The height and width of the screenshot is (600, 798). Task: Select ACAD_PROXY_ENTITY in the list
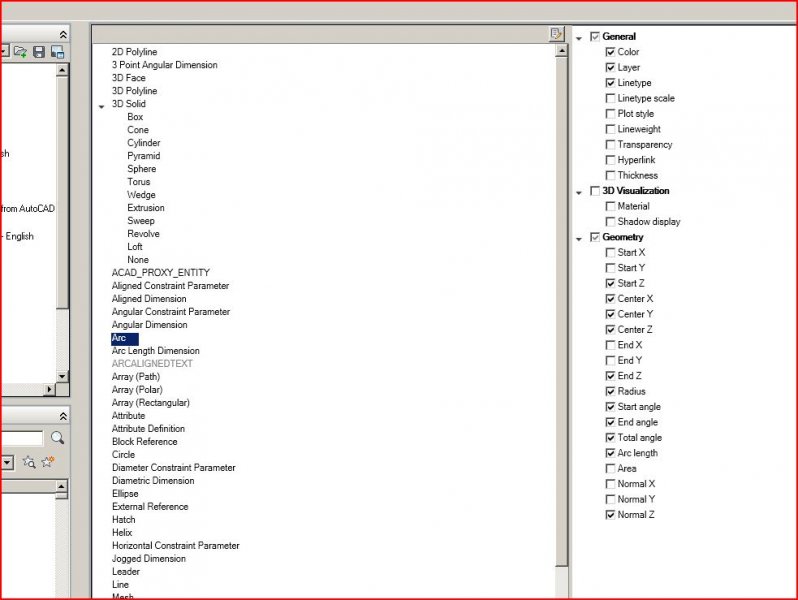160,273
